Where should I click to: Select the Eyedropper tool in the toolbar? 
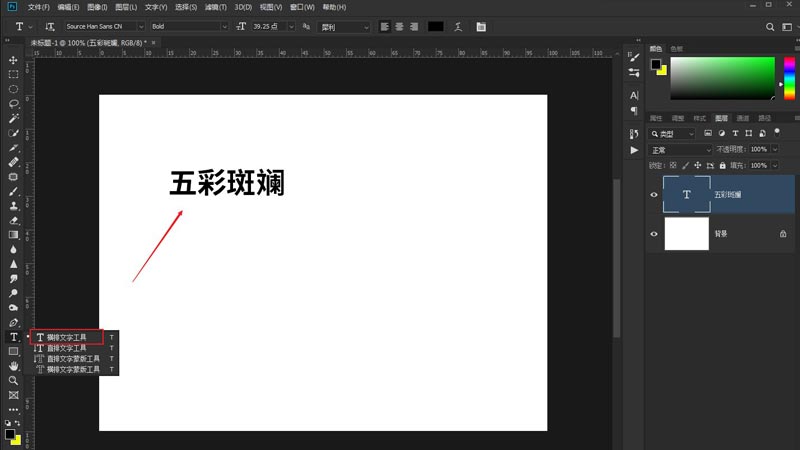pos(13,148)
